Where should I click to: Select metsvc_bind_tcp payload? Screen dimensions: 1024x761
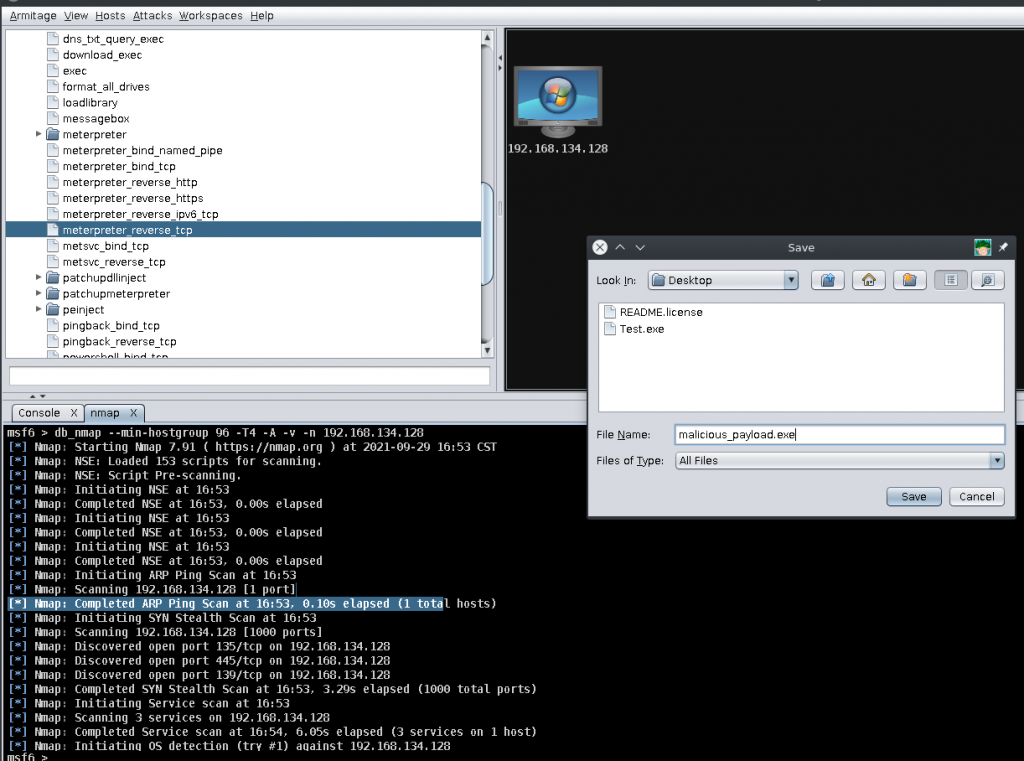click(x=106, y=246)
